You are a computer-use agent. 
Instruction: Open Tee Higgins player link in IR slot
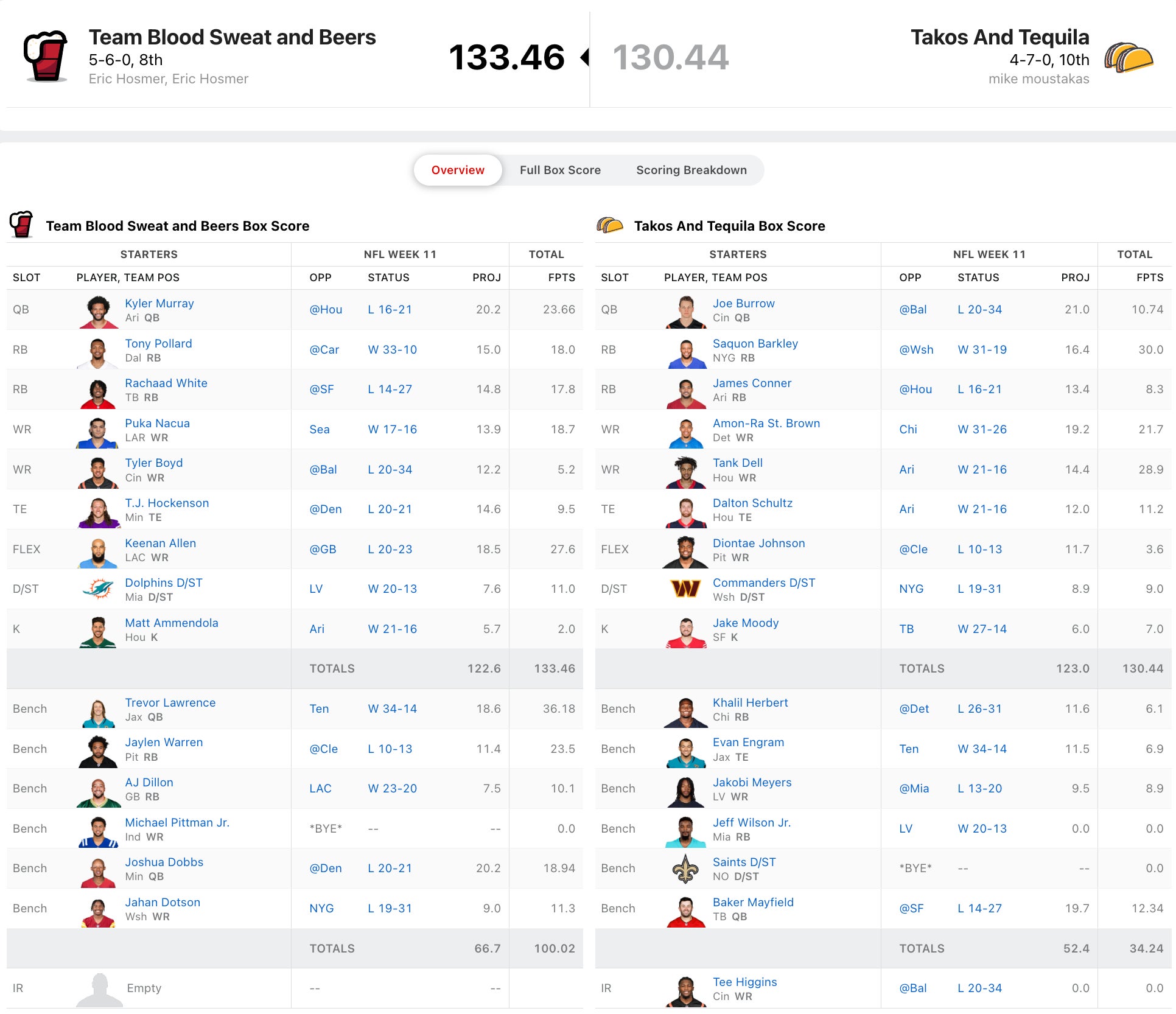coord(744,982)
